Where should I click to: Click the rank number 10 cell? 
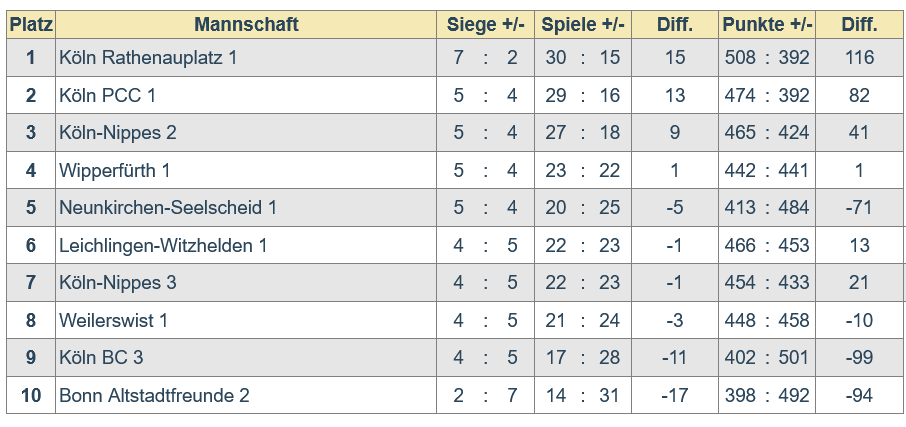pyautogui.click(x=31, y=396)
